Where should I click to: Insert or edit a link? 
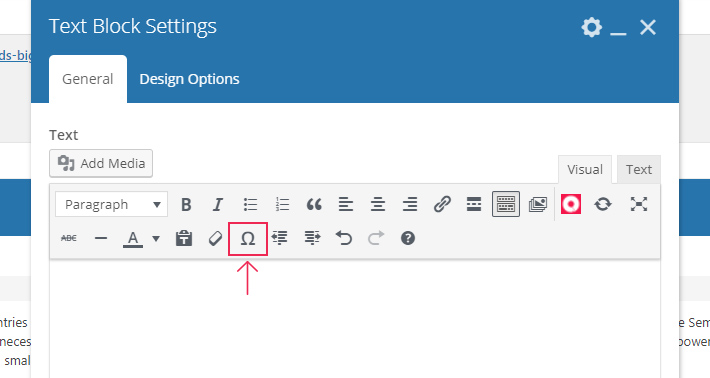(442, 205)
